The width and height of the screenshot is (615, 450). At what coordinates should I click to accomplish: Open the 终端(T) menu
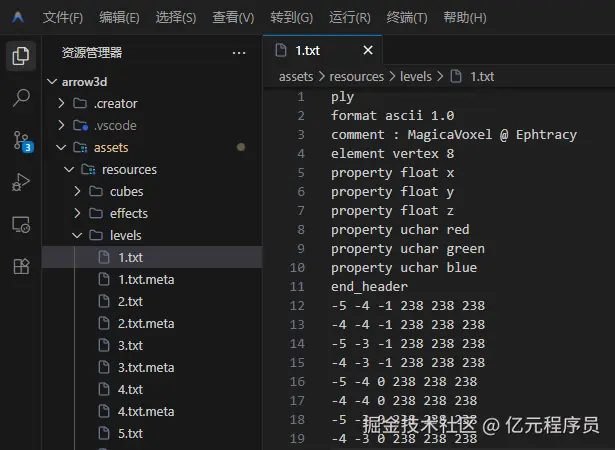407,17
